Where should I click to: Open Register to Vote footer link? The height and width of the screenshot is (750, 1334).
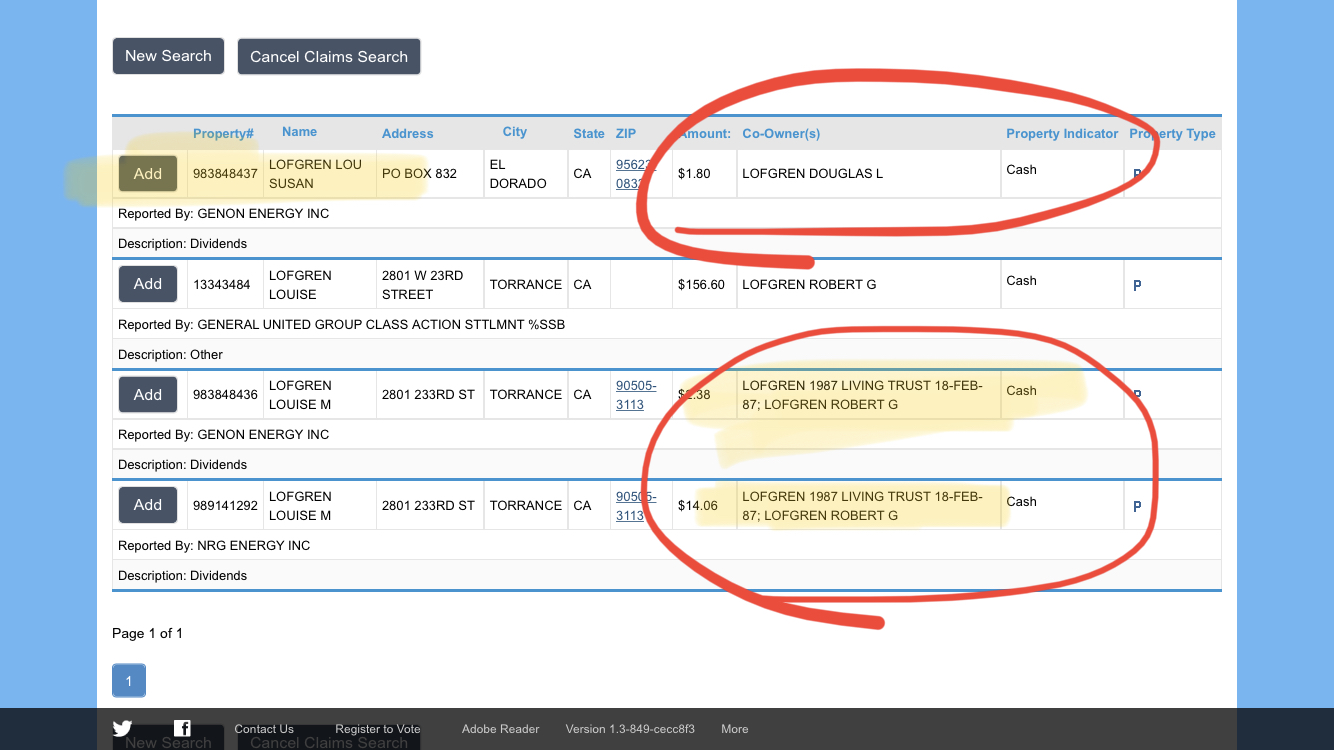pyautogui.click(x=378, y=729)
